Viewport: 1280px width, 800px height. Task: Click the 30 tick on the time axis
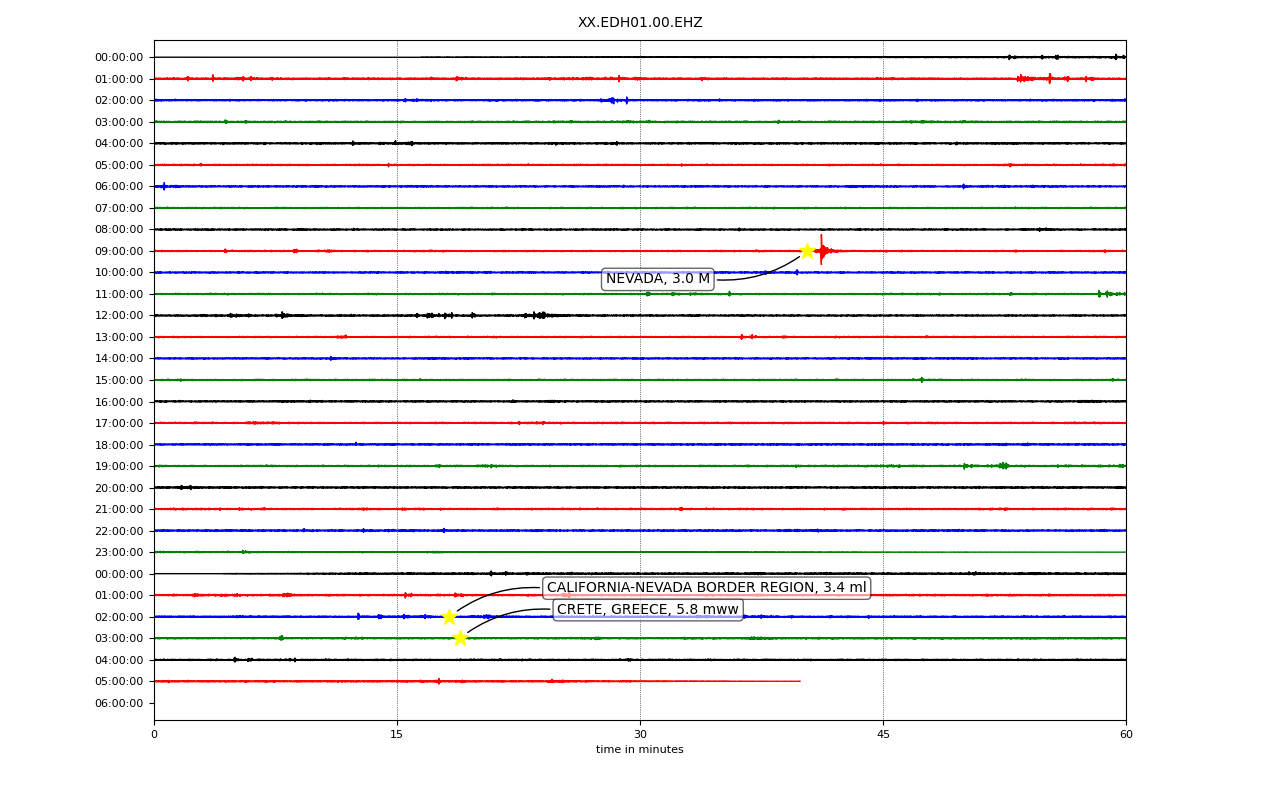pyautogui.click(x=640, y=735)
